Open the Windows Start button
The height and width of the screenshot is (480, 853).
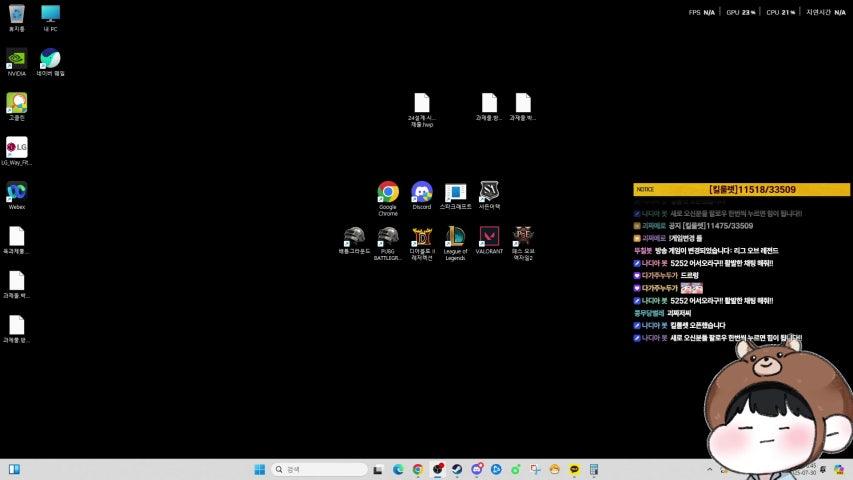tap(260, 469)
